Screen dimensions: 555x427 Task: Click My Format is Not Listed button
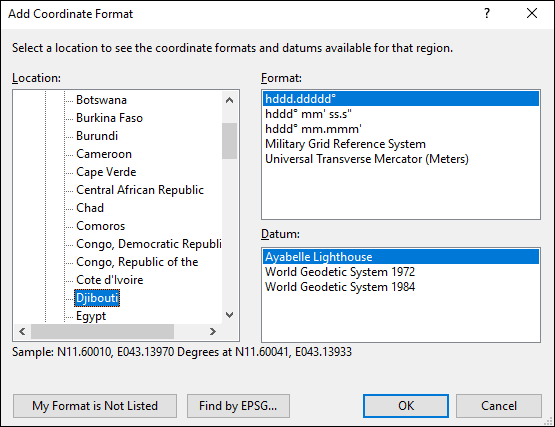[x=95, y=406]
